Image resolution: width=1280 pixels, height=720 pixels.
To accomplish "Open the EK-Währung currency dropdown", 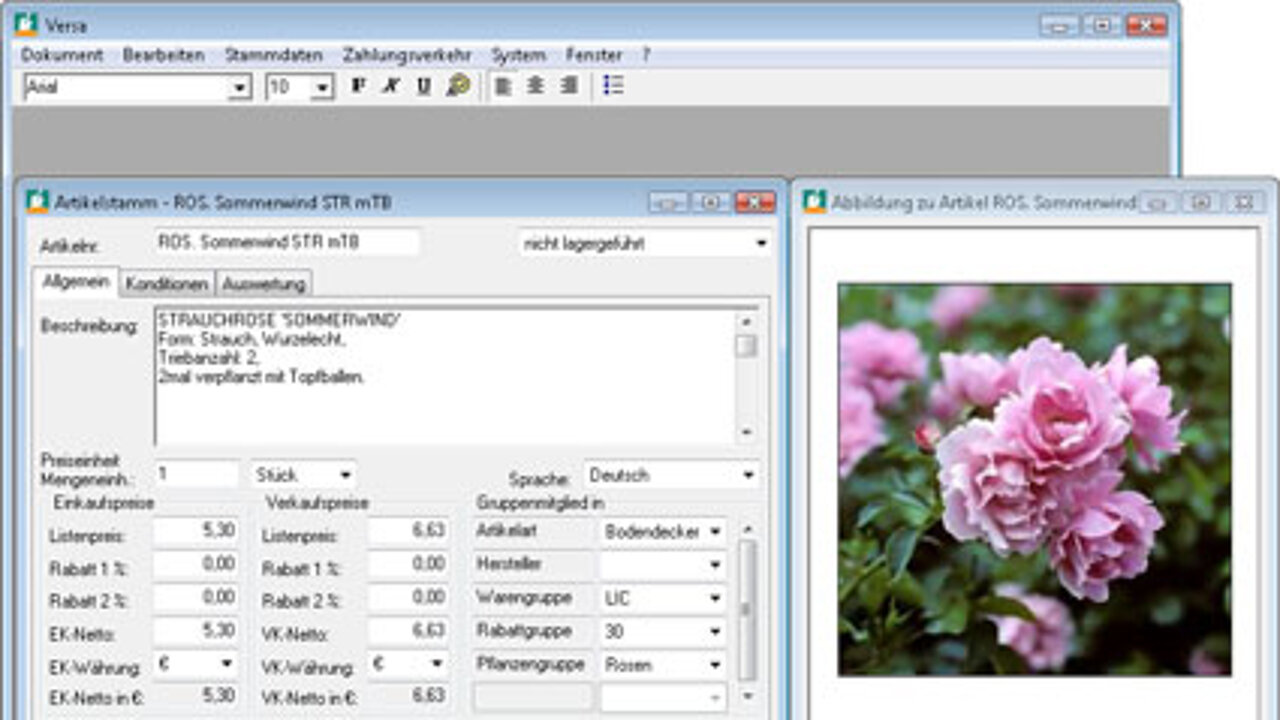I will pos(227,663).
